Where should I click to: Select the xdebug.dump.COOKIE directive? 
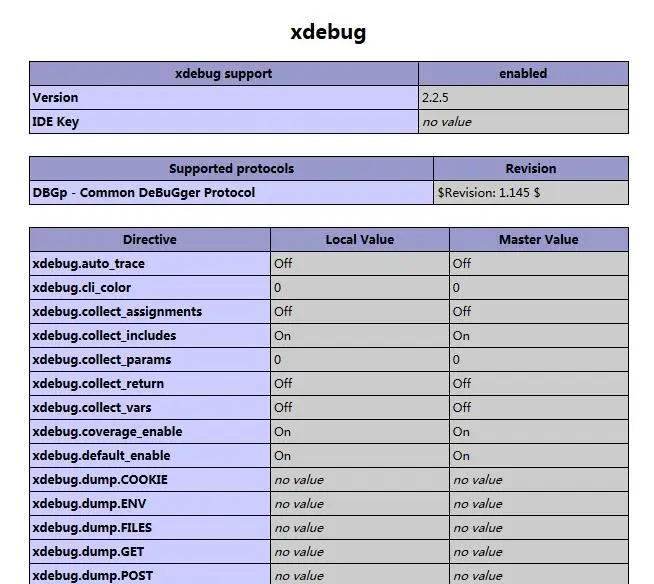coord(150,480)
